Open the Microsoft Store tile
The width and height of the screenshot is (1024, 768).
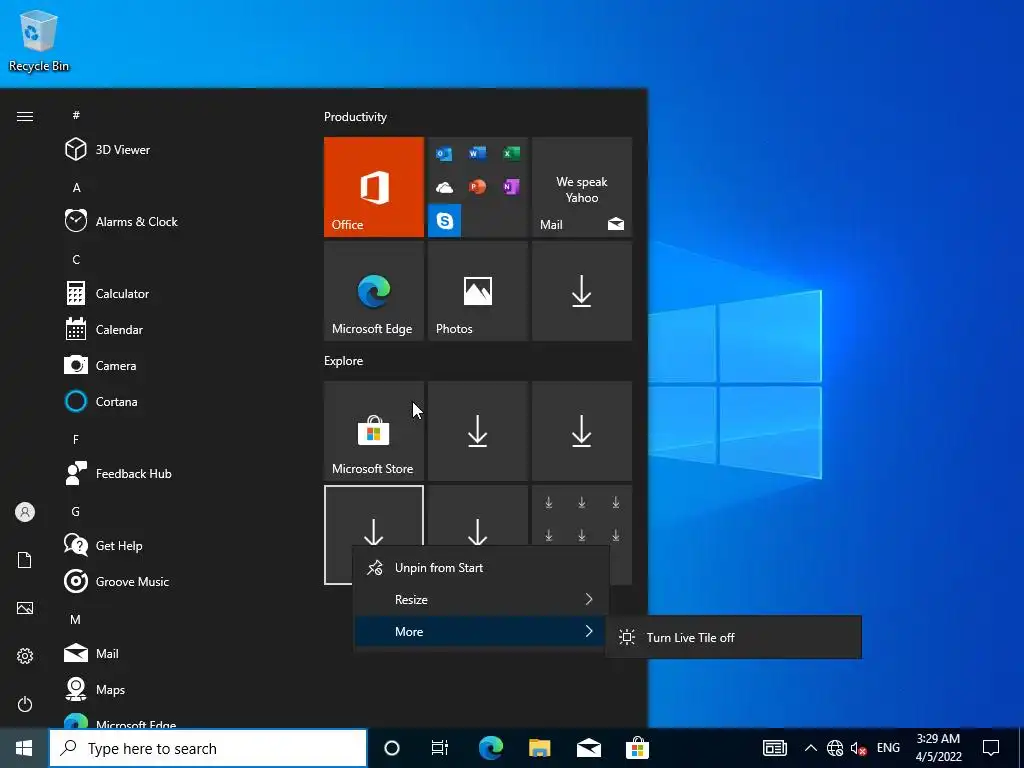coord(374,431)
